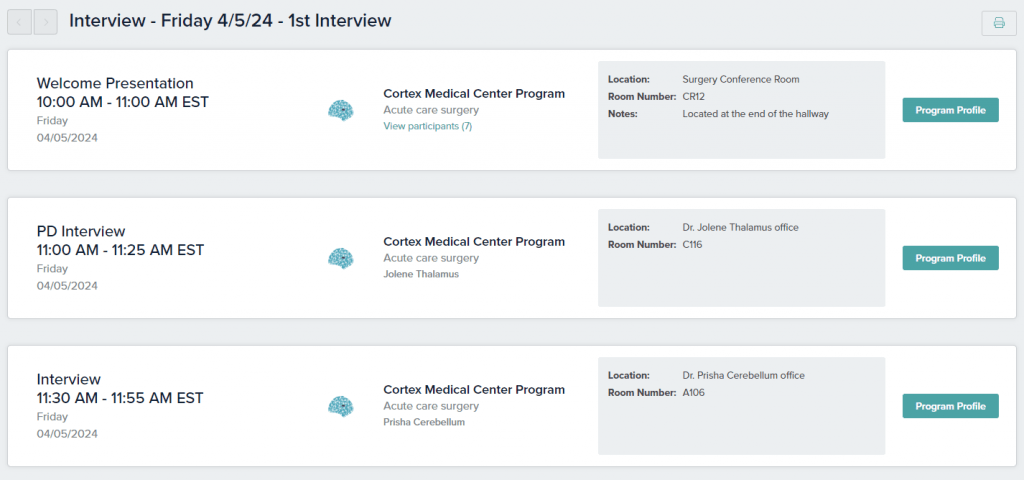Screen dimensions: 1024x480
Task: Click the Dr. Prisha Cerebellum office location
Action: [743, 375]
